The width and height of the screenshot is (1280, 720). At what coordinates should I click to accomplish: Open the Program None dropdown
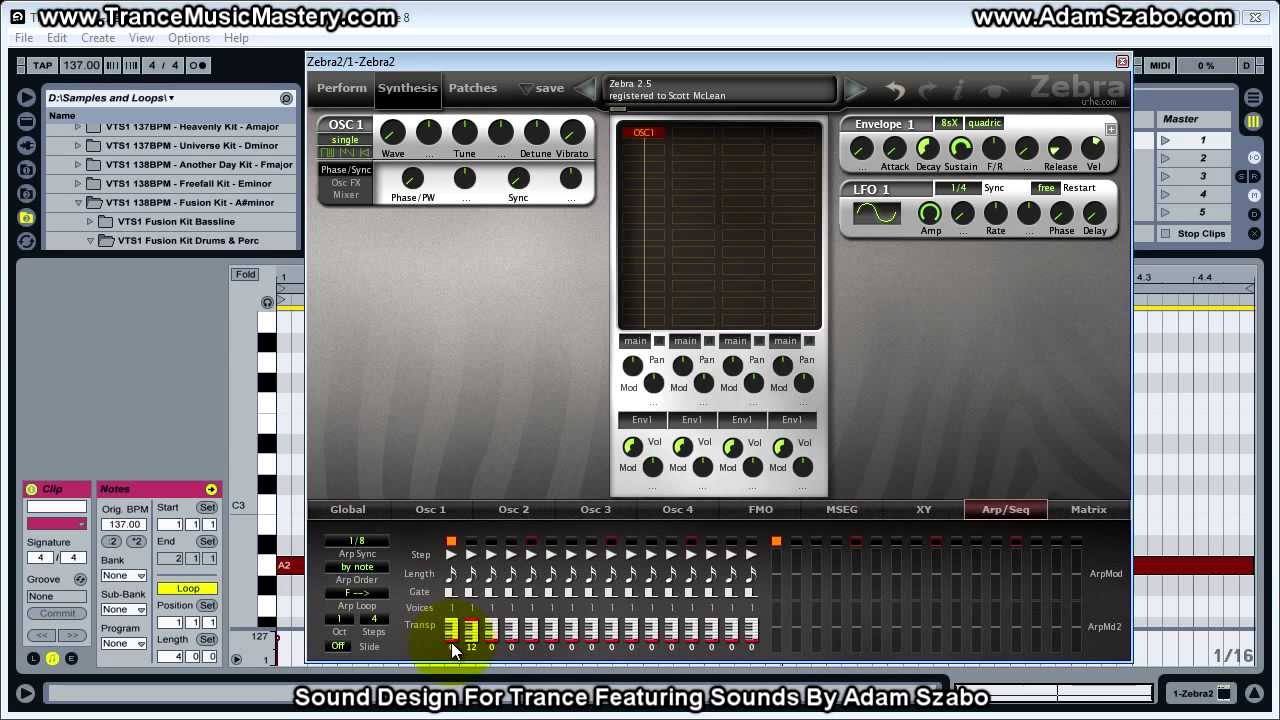pos(124,644)
